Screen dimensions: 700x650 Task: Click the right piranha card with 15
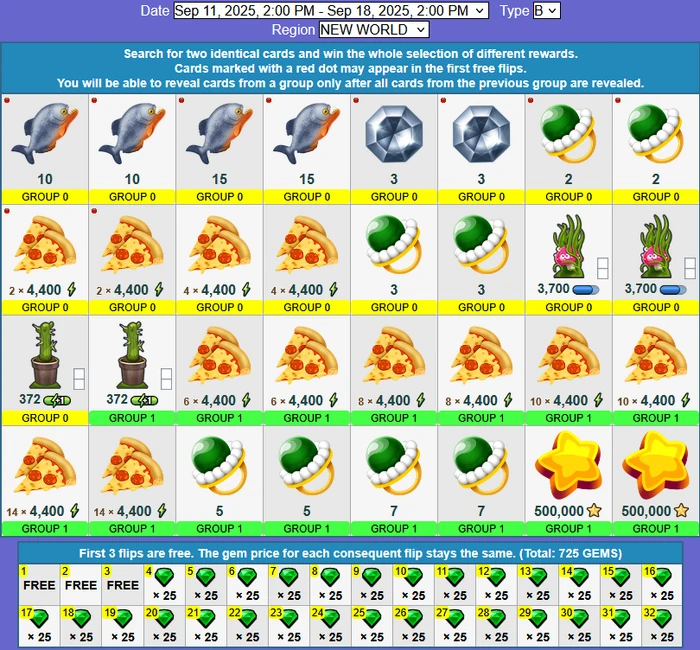pos(307,150)
